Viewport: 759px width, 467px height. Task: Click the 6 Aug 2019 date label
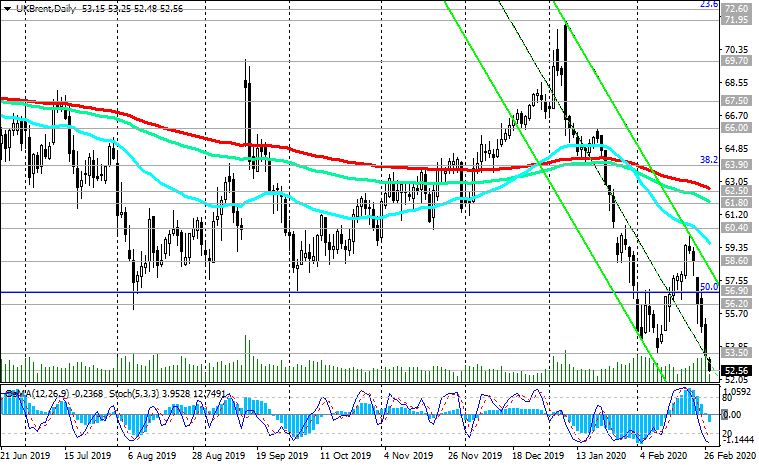click(152, 456)
